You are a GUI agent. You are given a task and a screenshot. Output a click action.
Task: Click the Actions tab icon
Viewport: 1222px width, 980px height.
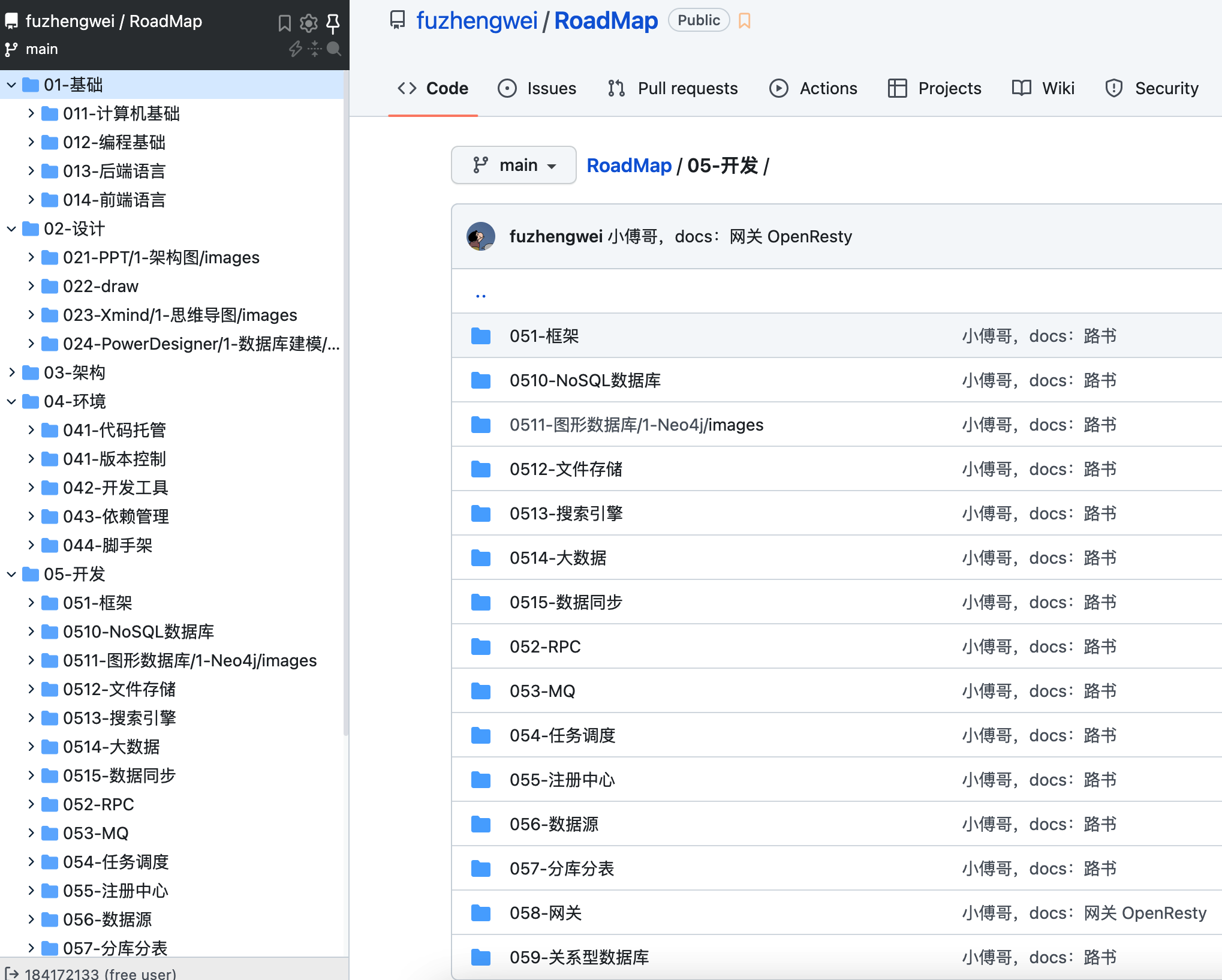(779, 89)
